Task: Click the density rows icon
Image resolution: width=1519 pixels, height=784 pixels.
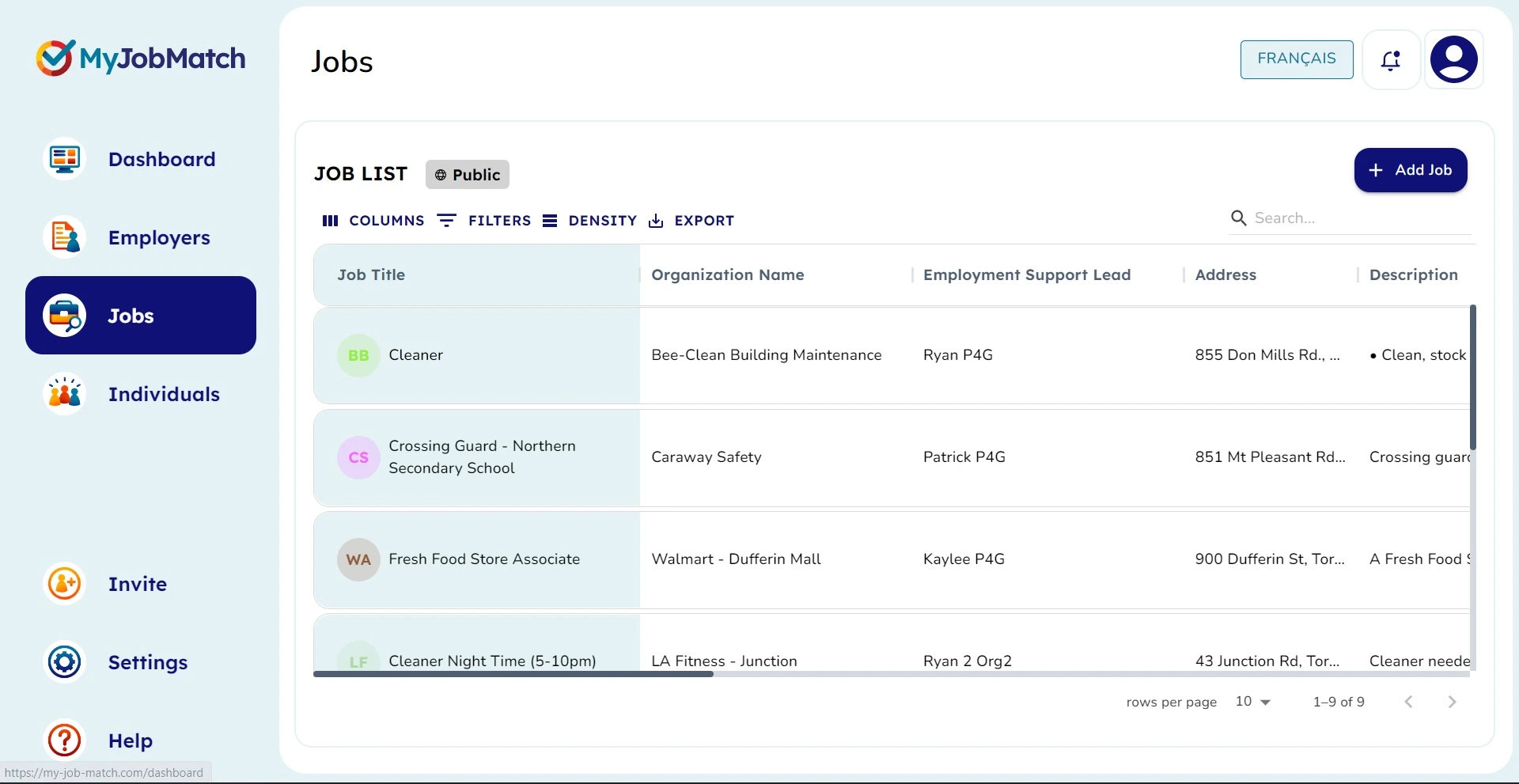Action: coord(550,221)
